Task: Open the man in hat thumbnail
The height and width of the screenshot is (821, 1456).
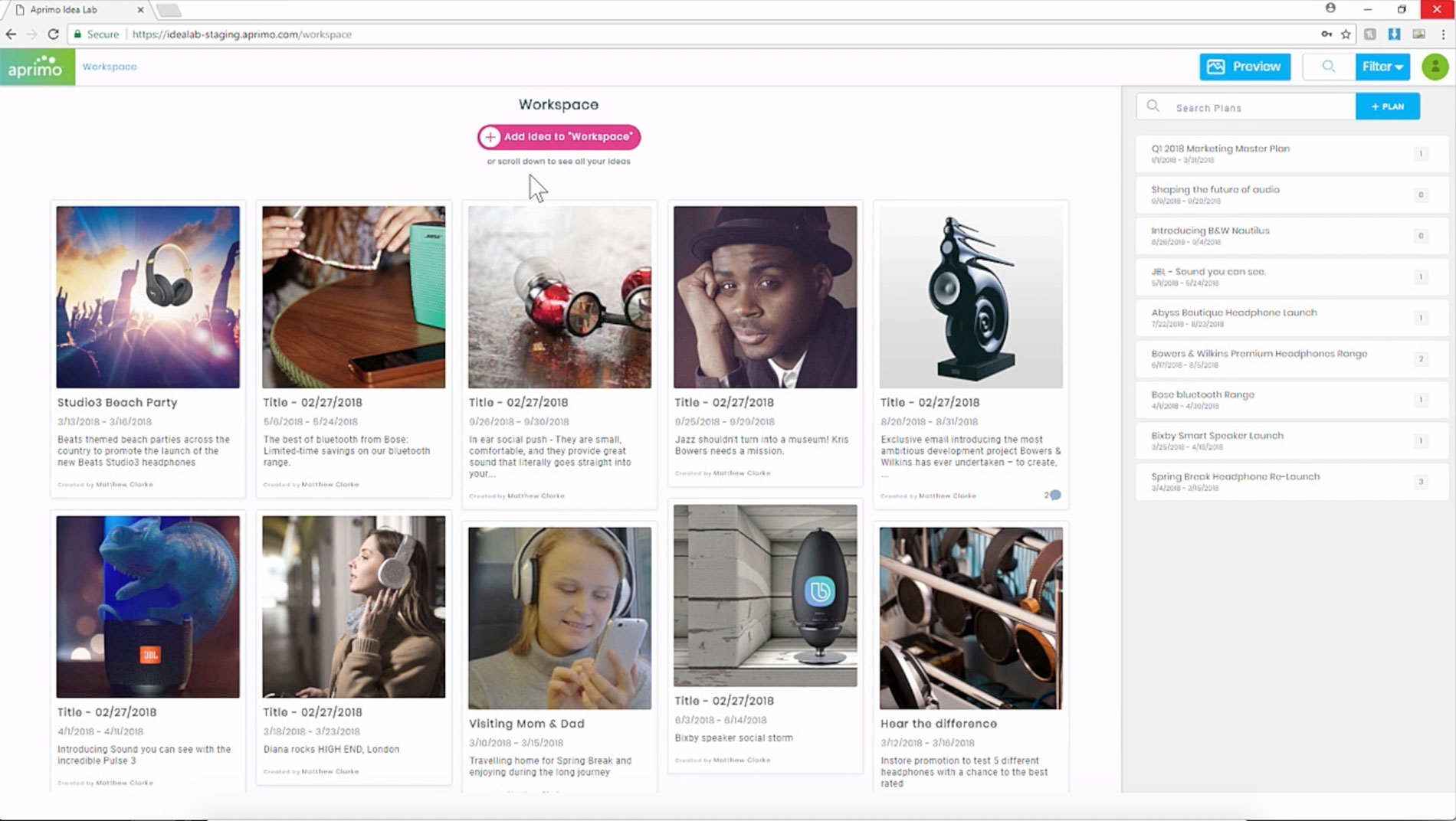Action: (766, 297)
